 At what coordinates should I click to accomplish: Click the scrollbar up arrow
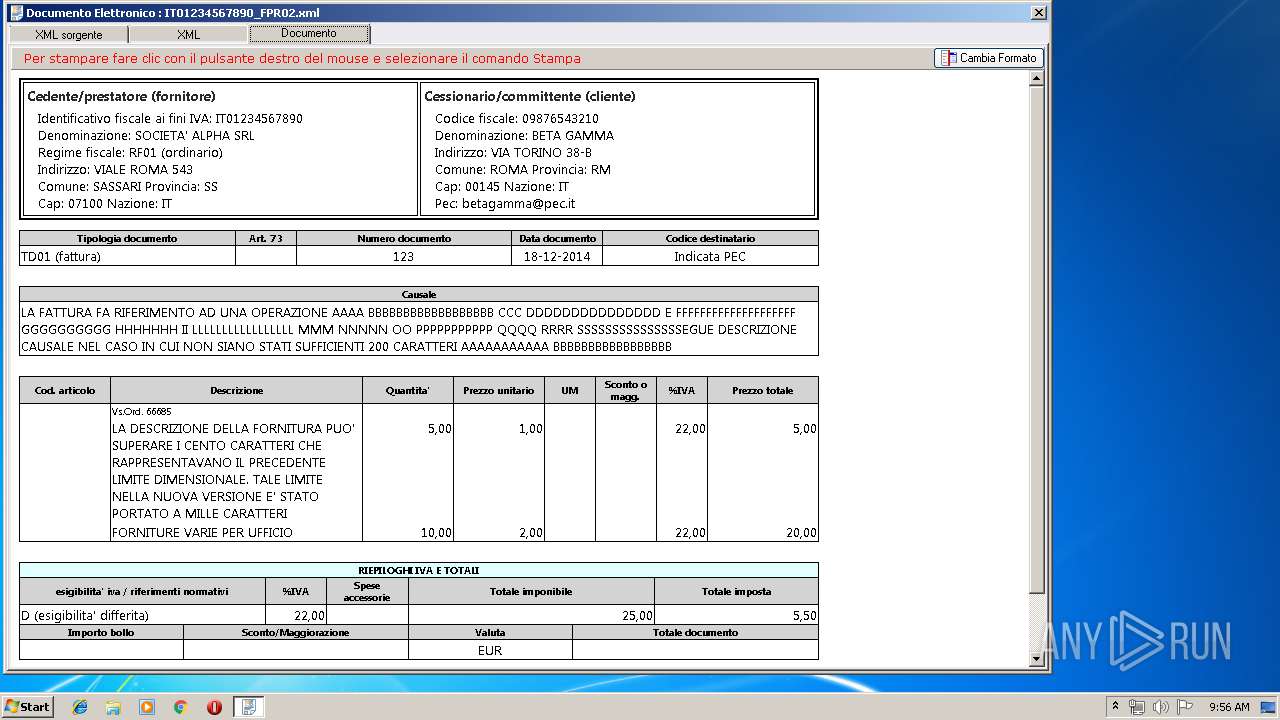point(1036,78)
